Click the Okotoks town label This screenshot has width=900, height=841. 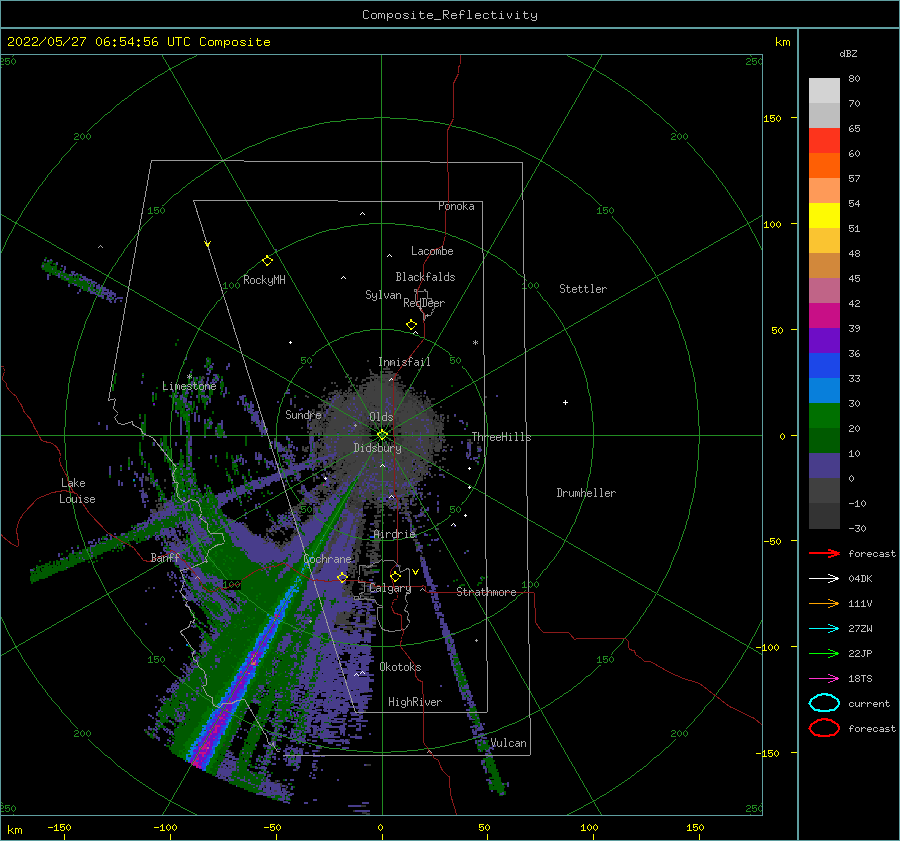400,667
